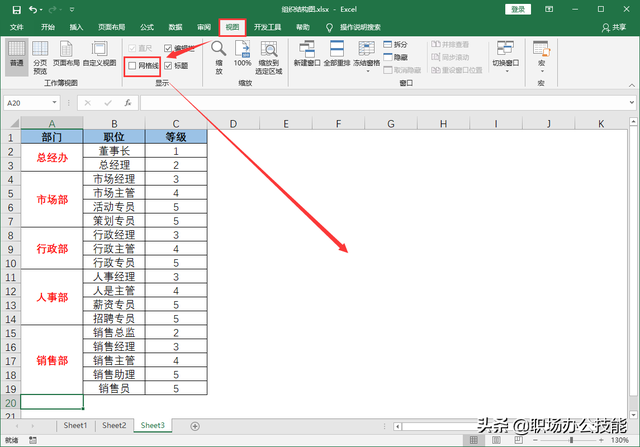This screenshot has height=447, width=640.
Task: Click the zoom out minus button
Action: tap(535, 440)
